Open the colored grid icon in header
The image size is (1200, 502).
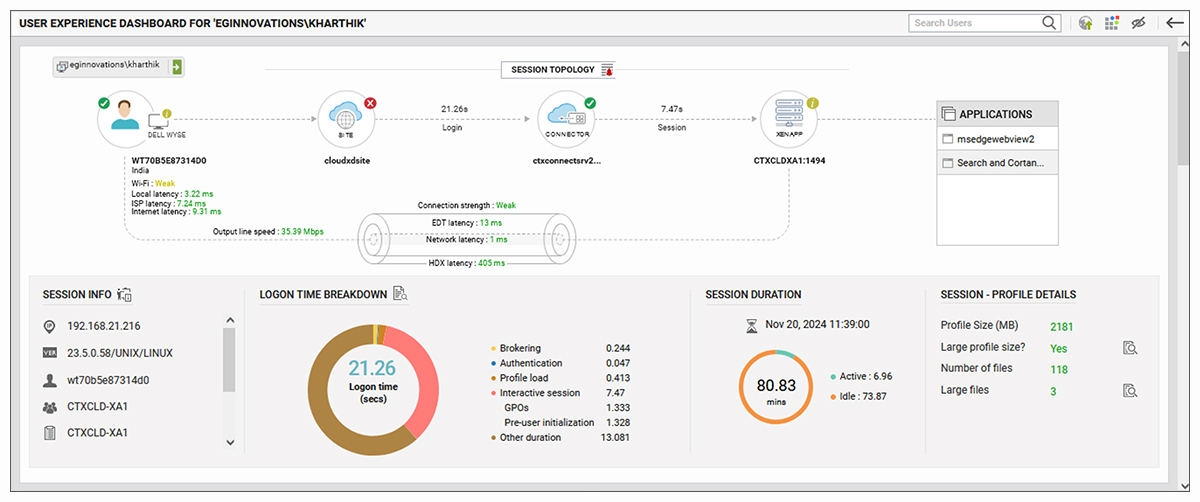(x=1111, y=23)
